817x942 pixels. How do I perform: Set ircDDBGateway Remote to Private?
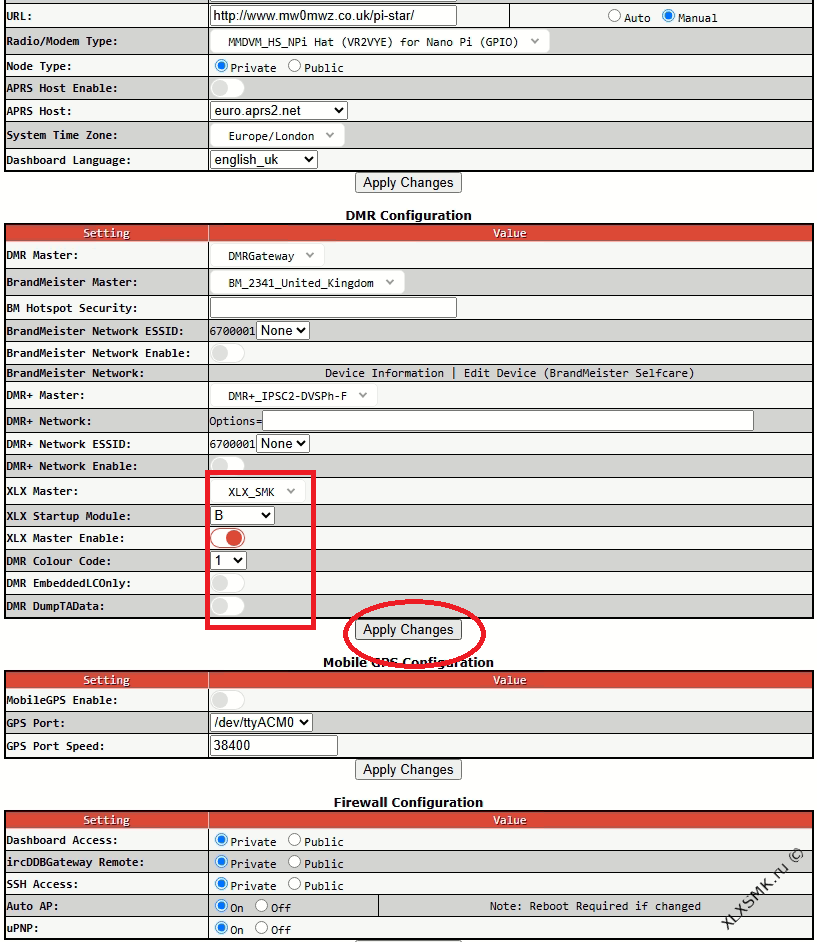222,862
